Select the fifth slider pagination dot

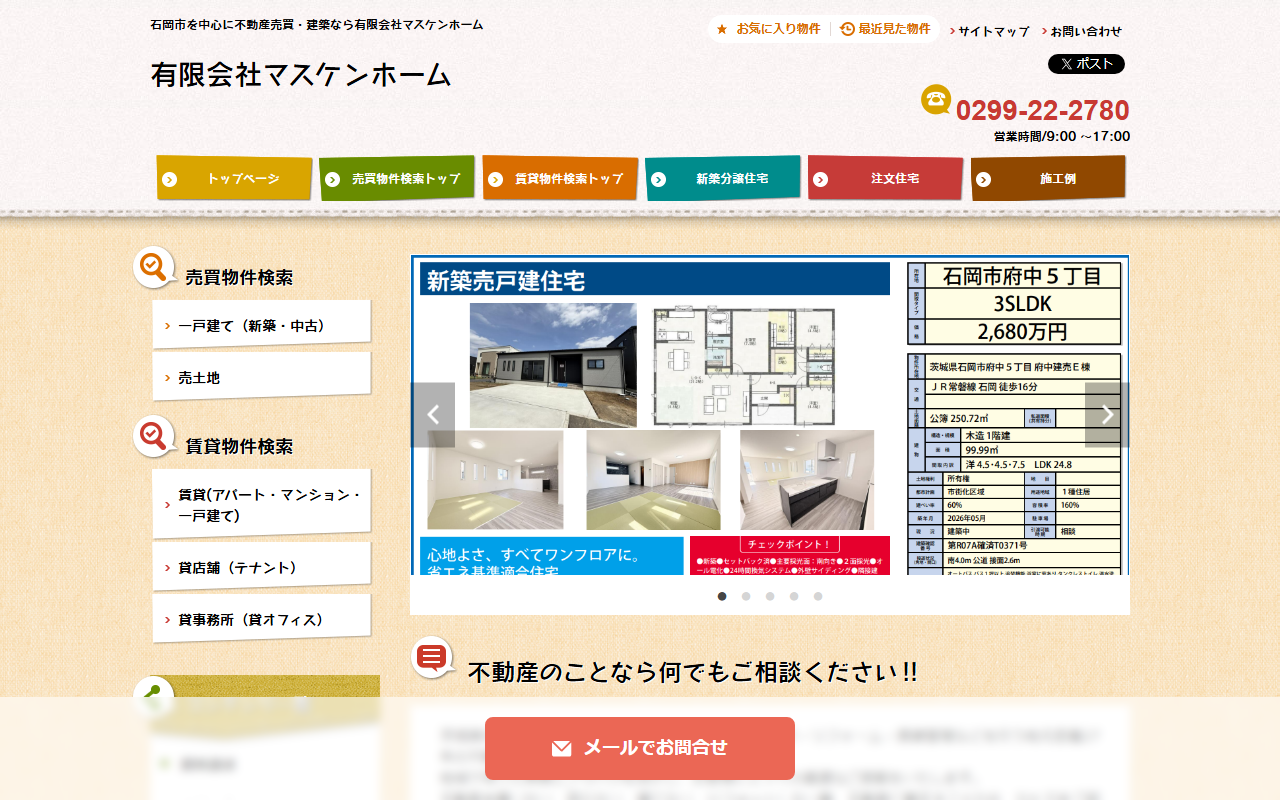coord(818,596)
